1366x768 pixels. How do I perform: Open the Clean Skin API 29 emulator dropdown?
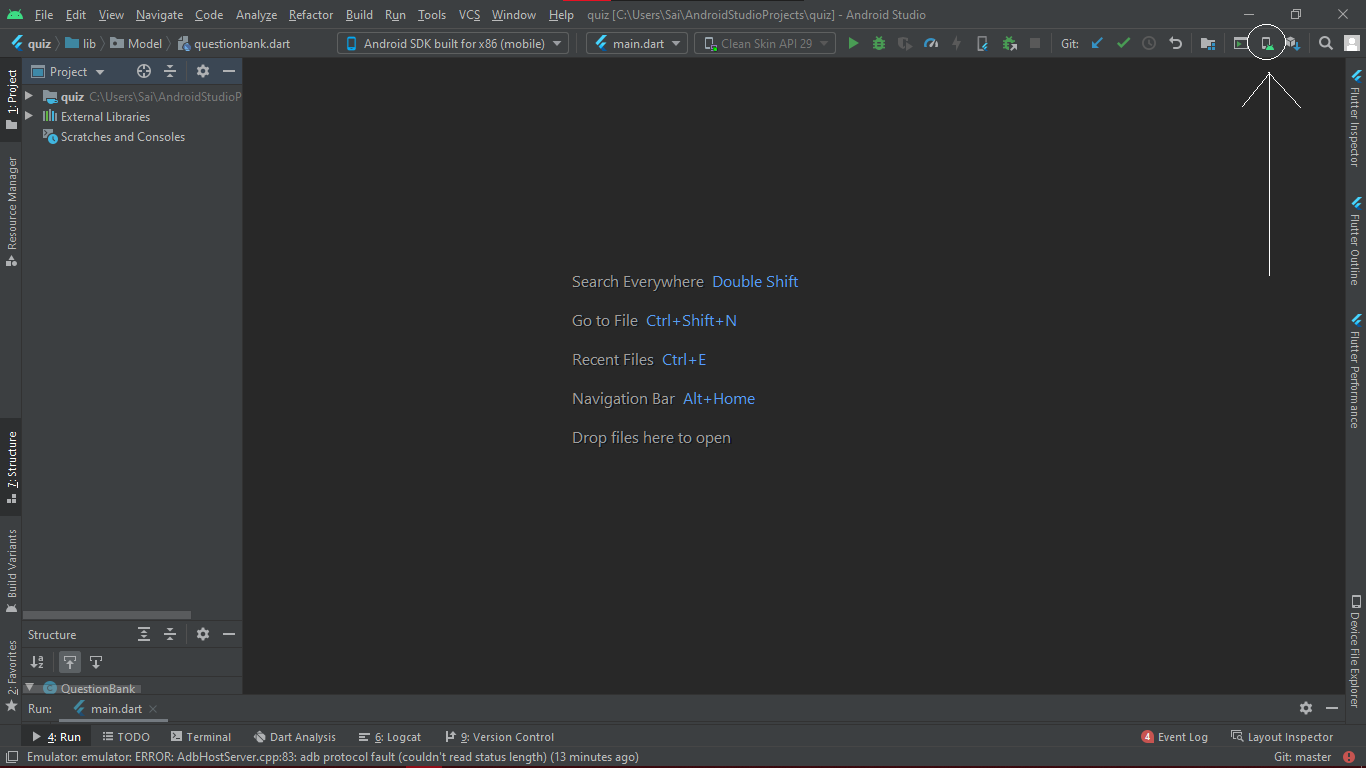coord(766,43)
